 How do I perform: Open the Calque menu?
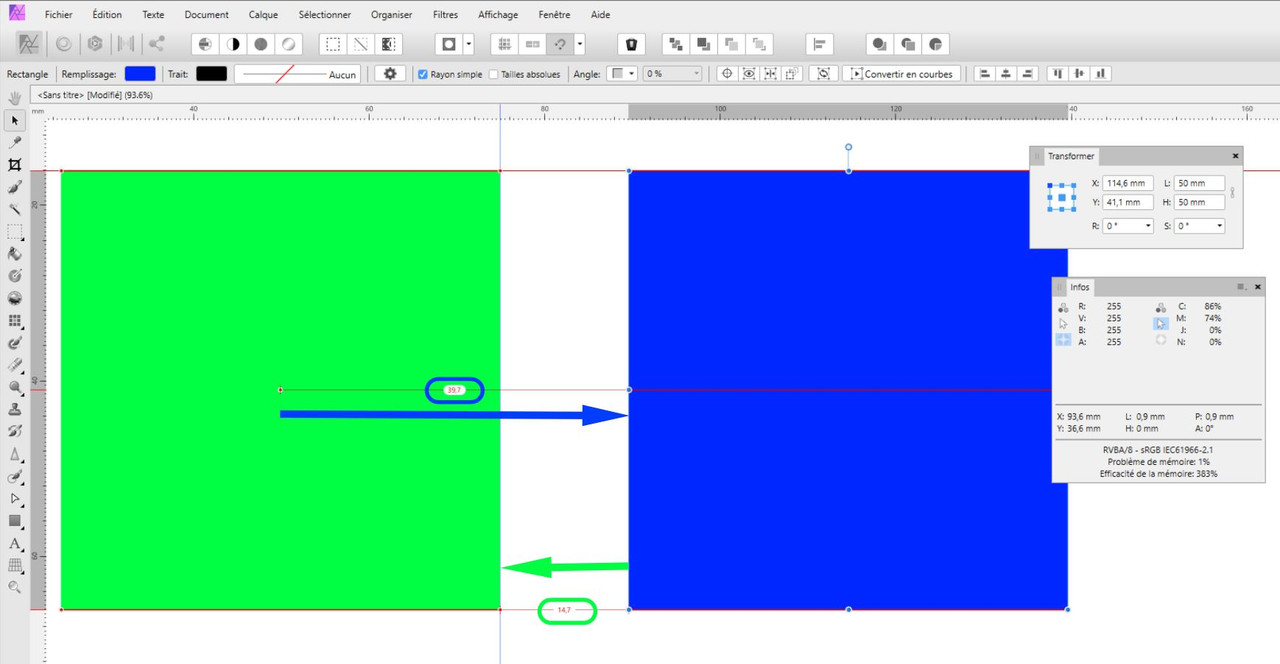pos(263,15)
